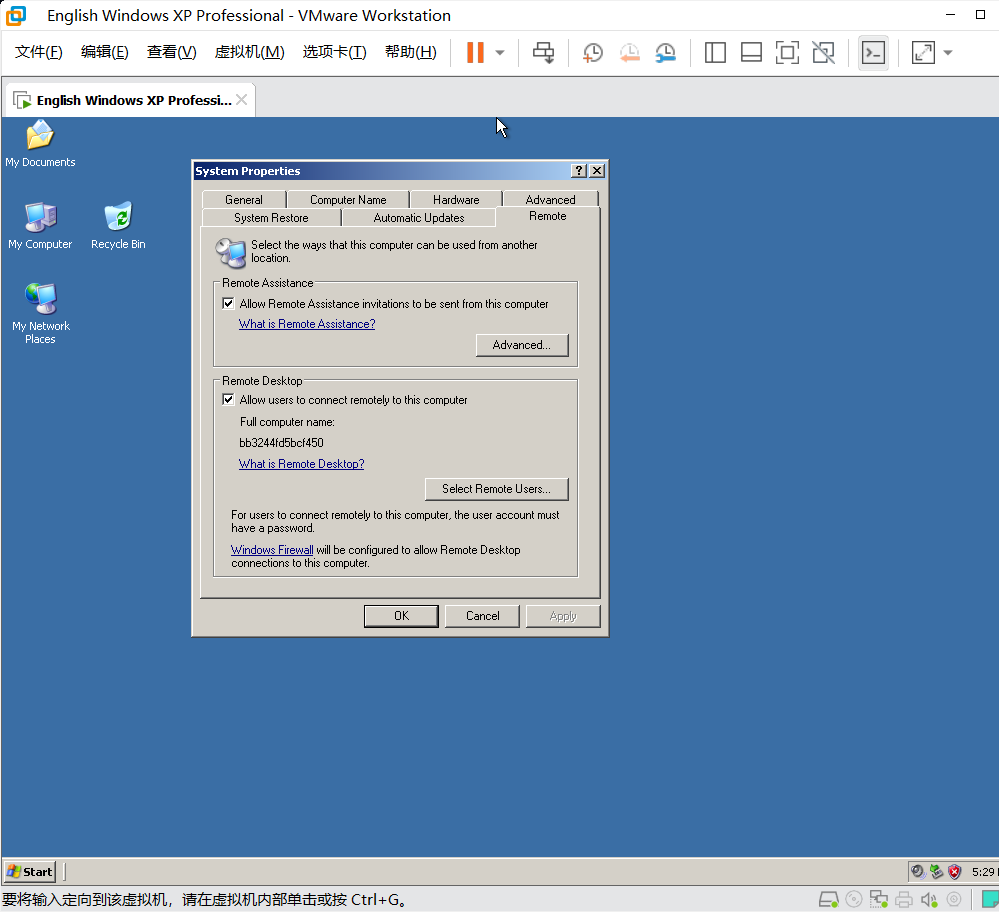The height and width of the screenshot is (912, 999).
Task: Revert VM to previous snapshot
Action: click(x=629, y=53)
